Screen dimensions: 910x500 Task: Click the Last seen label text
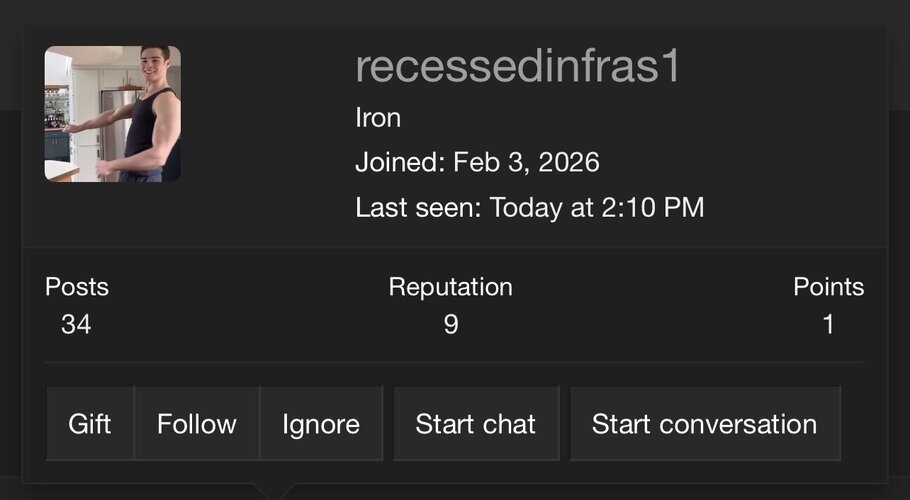(418, 207)
